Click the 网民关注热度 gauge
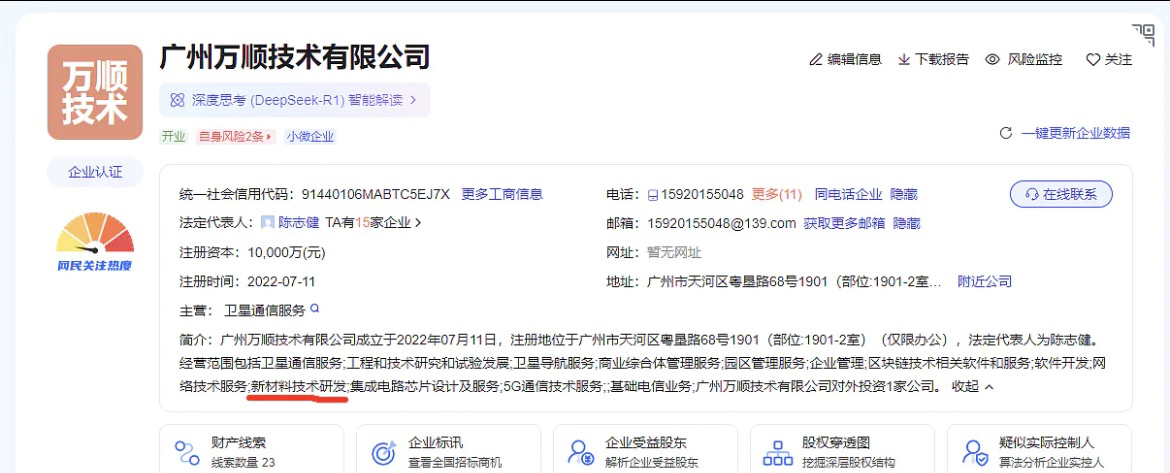Image resolution: width=1170 pixels, height=473 pixels. click(95, 241)
